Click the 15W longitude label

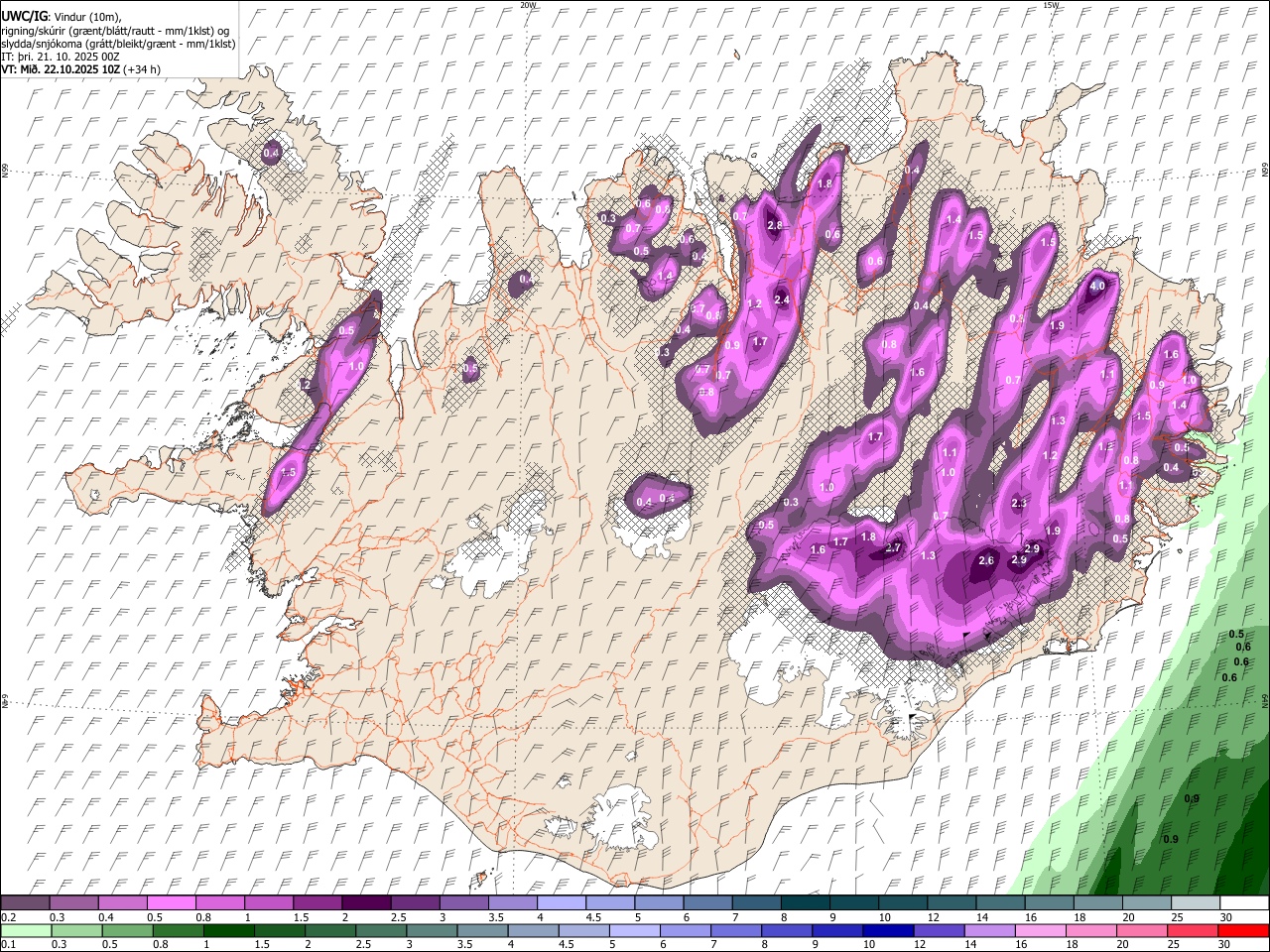click(1051, 5)
